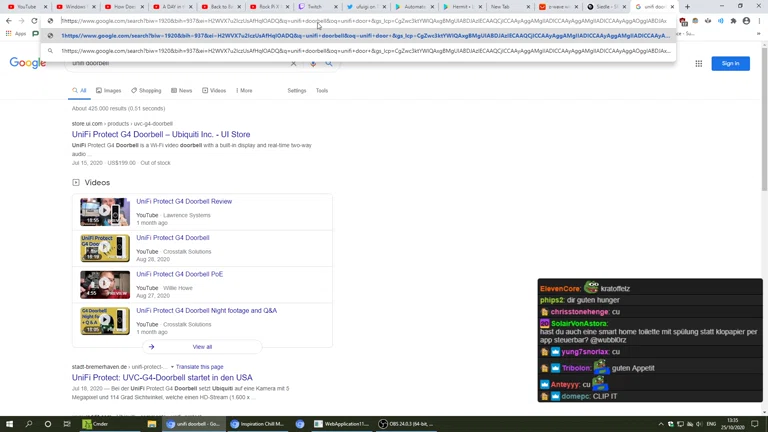The width and height of the screenshot is (768, 432).
Task: Click Translate this page link
Action: point(199,367)
